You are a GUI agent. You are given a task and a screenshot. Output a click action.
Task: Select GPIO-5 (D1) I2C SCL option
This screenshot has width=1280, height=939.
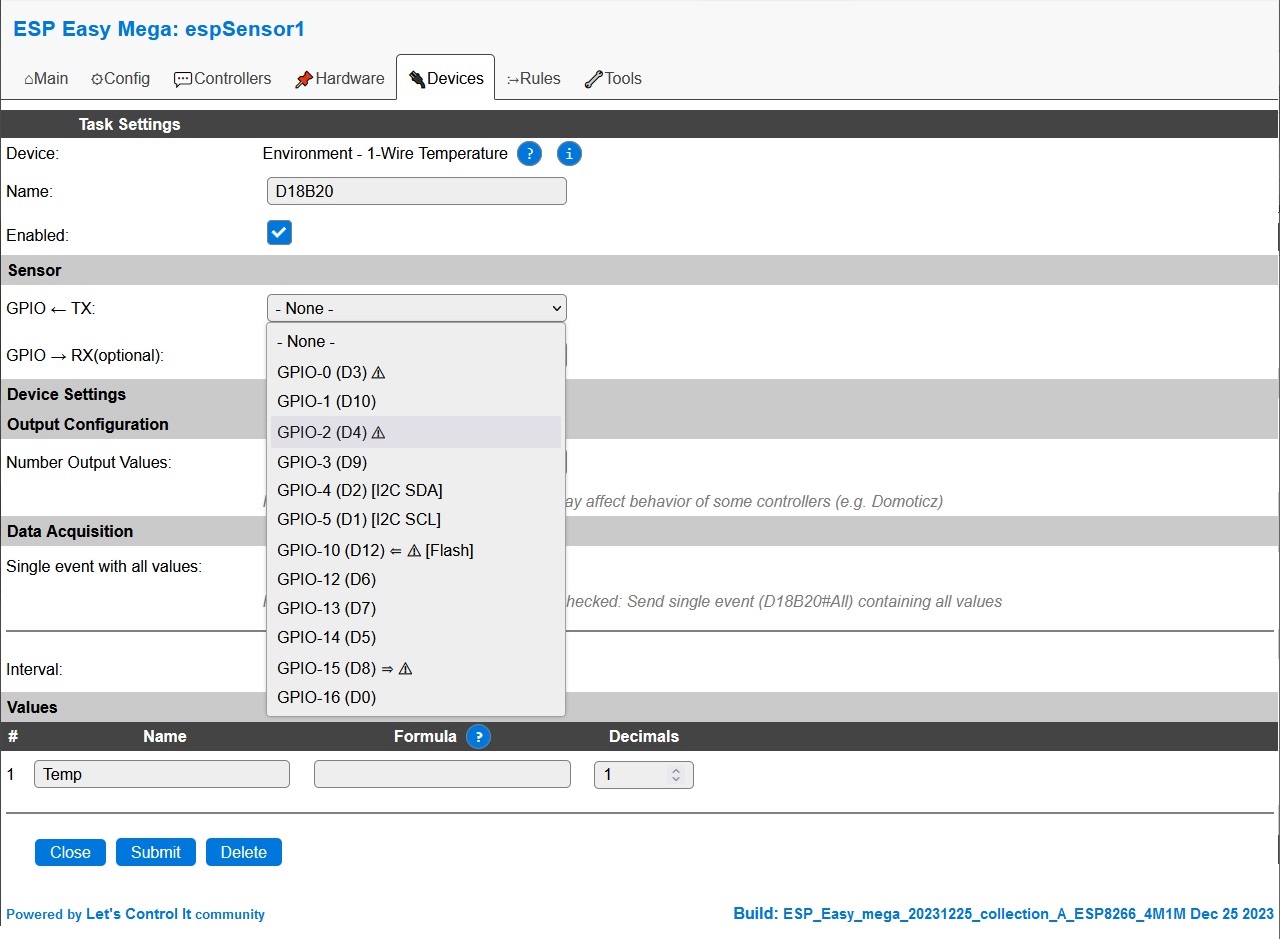[x=416, y=520]
